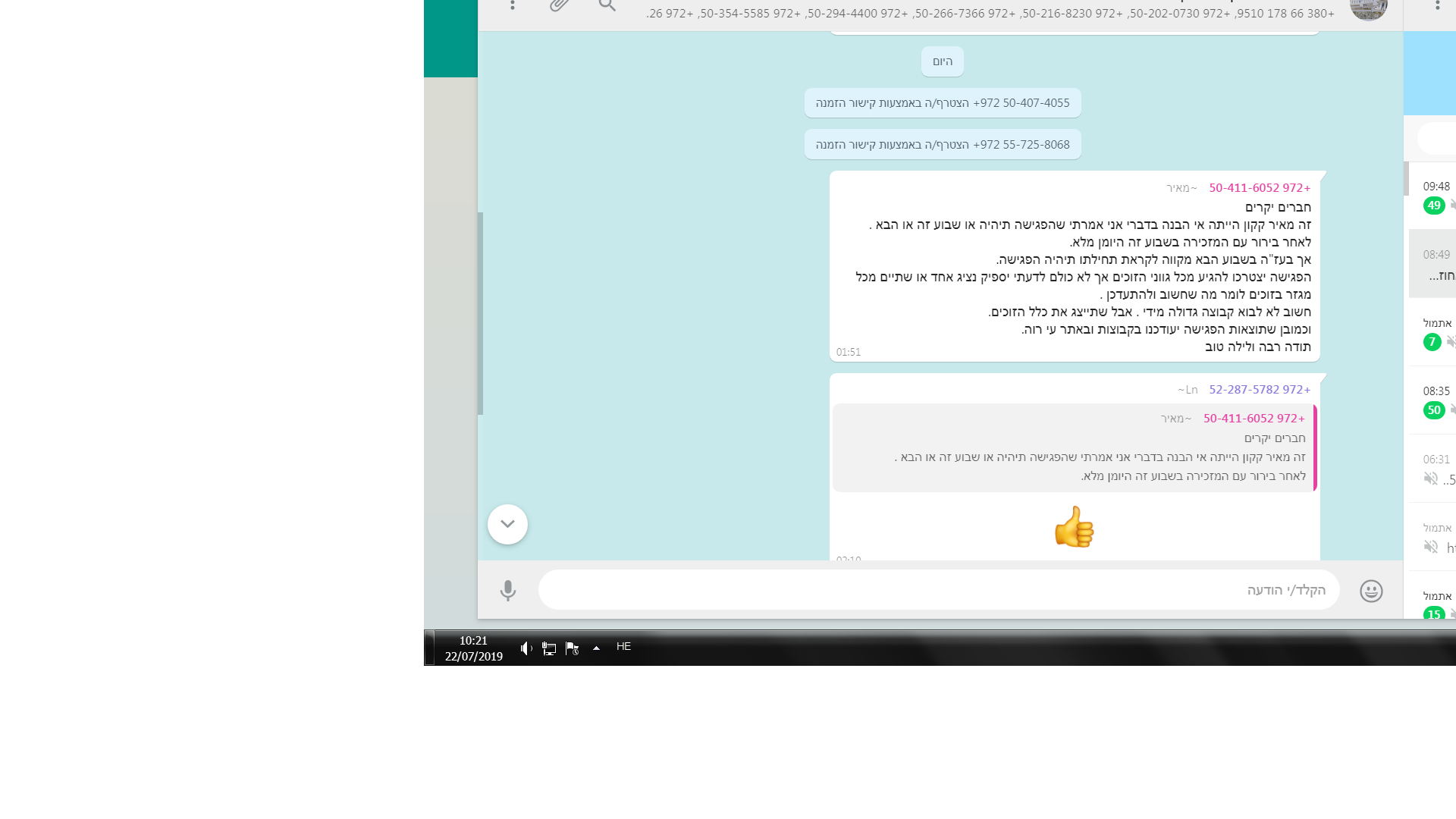Click the microphone voice message icon
This screenshot has height=819, width=1456.
(x=507, y=590)
